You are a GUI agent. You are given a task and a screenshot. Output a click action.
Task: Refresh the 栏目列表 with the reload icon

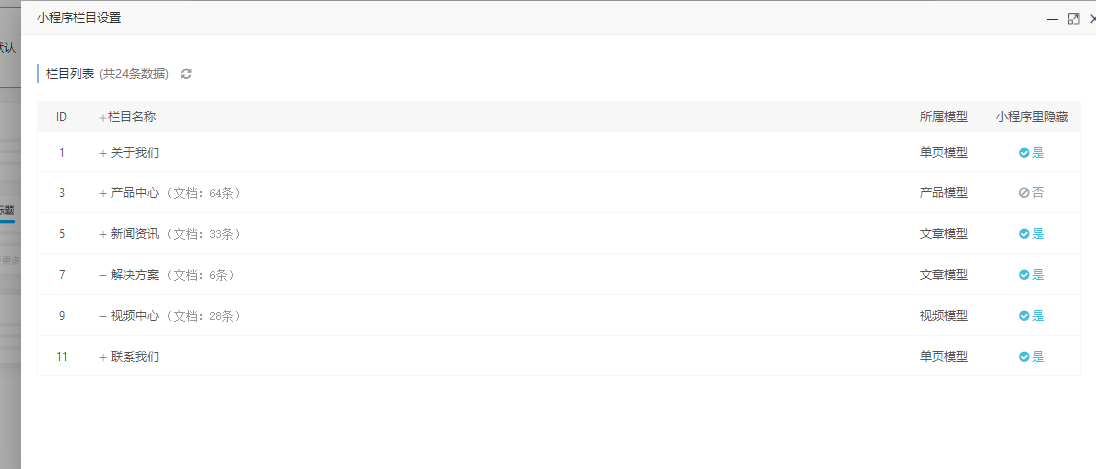coord(186,74)
